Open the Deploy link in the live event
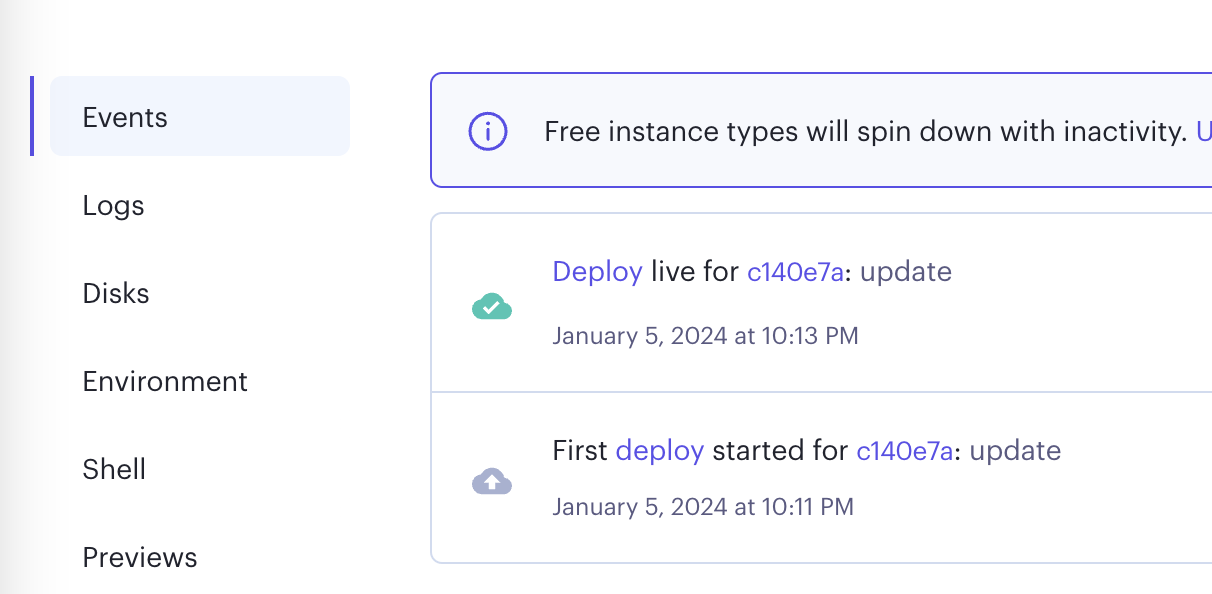The image size is (1212, 594). pos(597,272)
